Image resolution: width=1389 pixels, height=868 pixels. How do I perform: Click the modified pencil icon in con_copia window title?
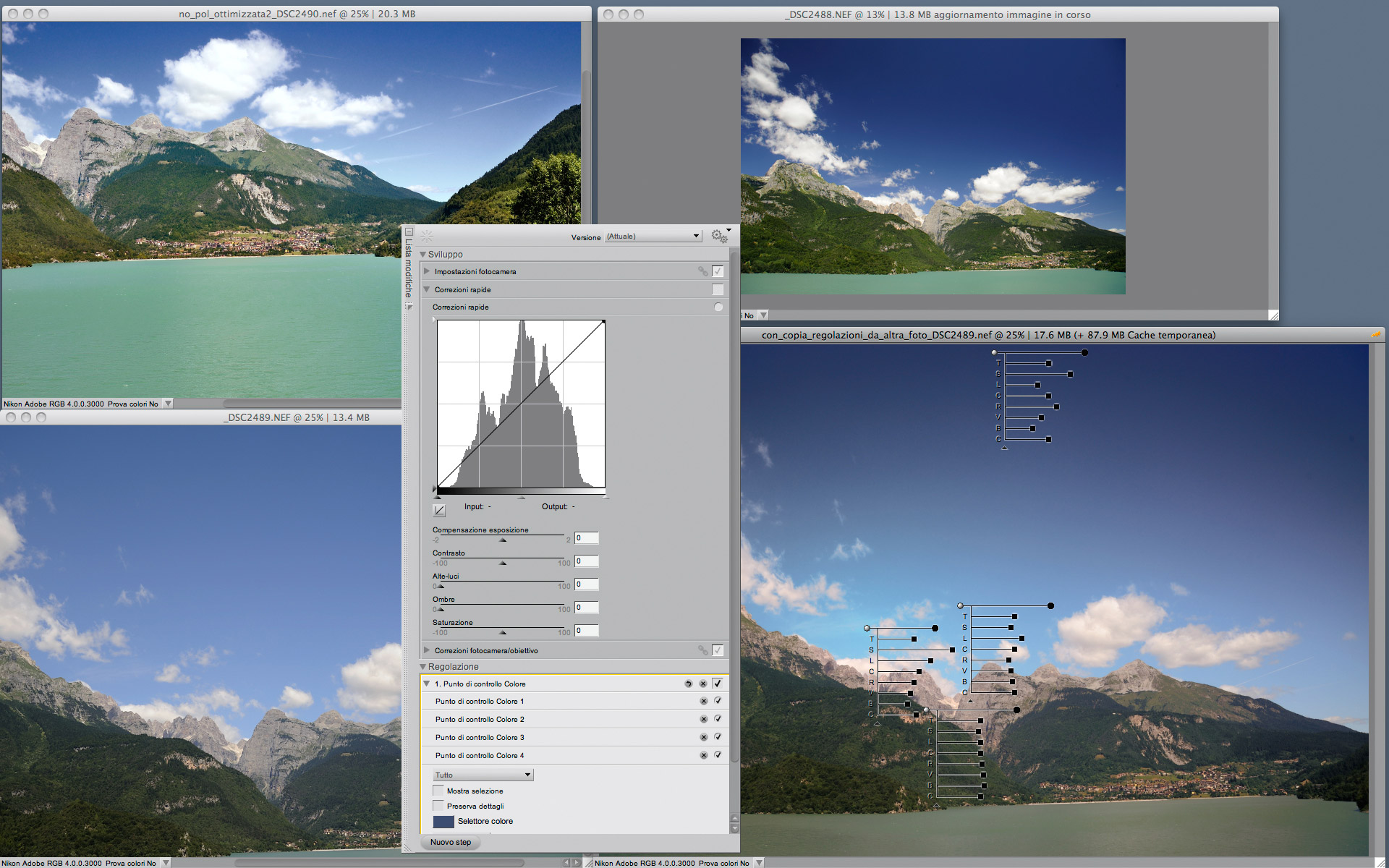click(1375, 334)
